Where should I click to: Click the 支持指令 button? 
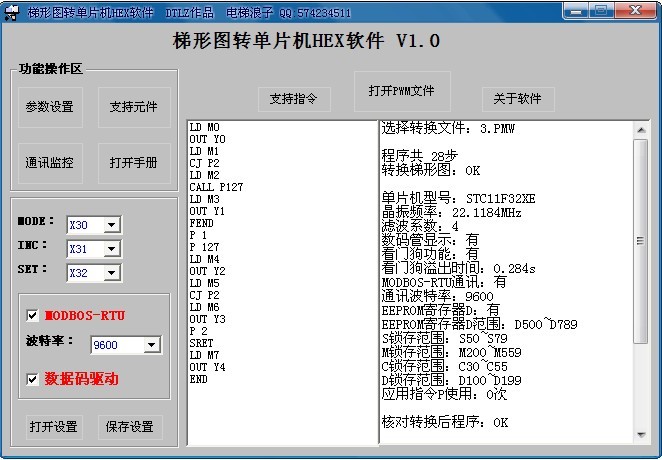294,98
